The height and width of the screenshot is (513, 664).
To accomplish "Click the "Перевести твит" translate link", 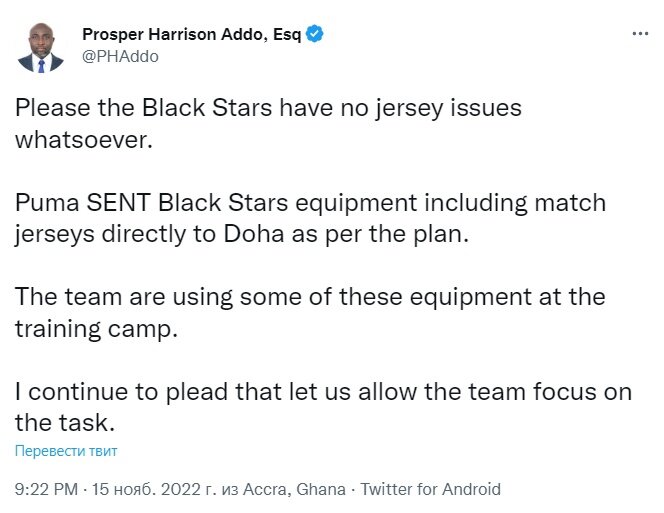I will pyautogui.click(x=66, y=451).
